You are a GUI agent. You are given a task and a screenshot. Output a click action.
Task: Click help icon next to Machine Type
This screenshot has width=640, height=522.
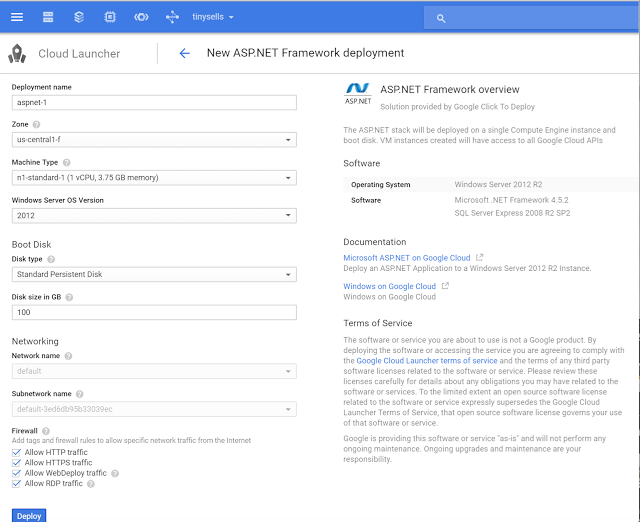tap(67, 162)
